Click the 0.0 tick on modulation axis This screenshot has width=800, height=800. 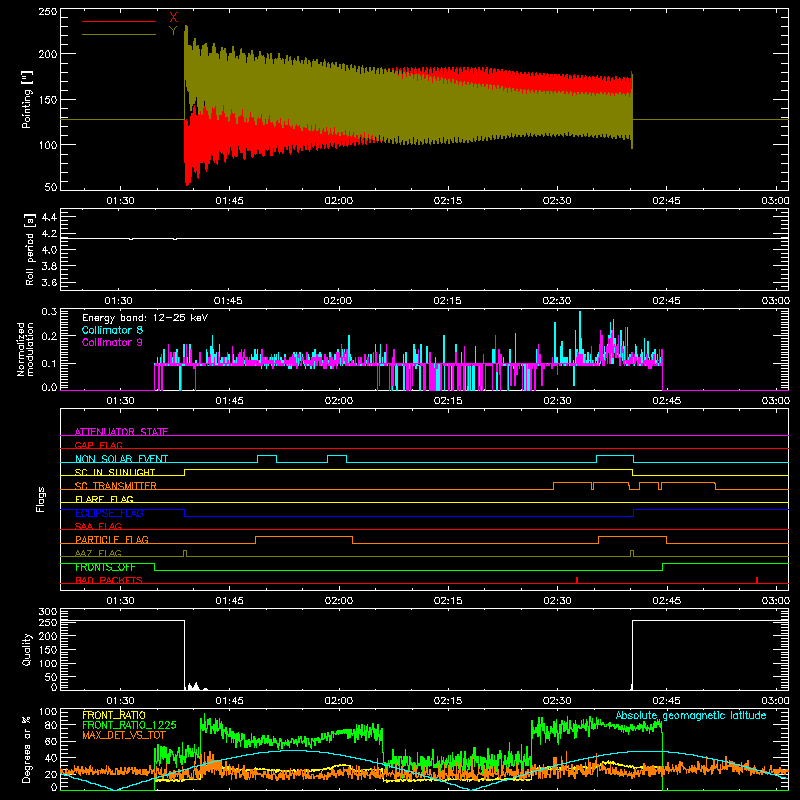pyautogui.click(x=49, y=387)
